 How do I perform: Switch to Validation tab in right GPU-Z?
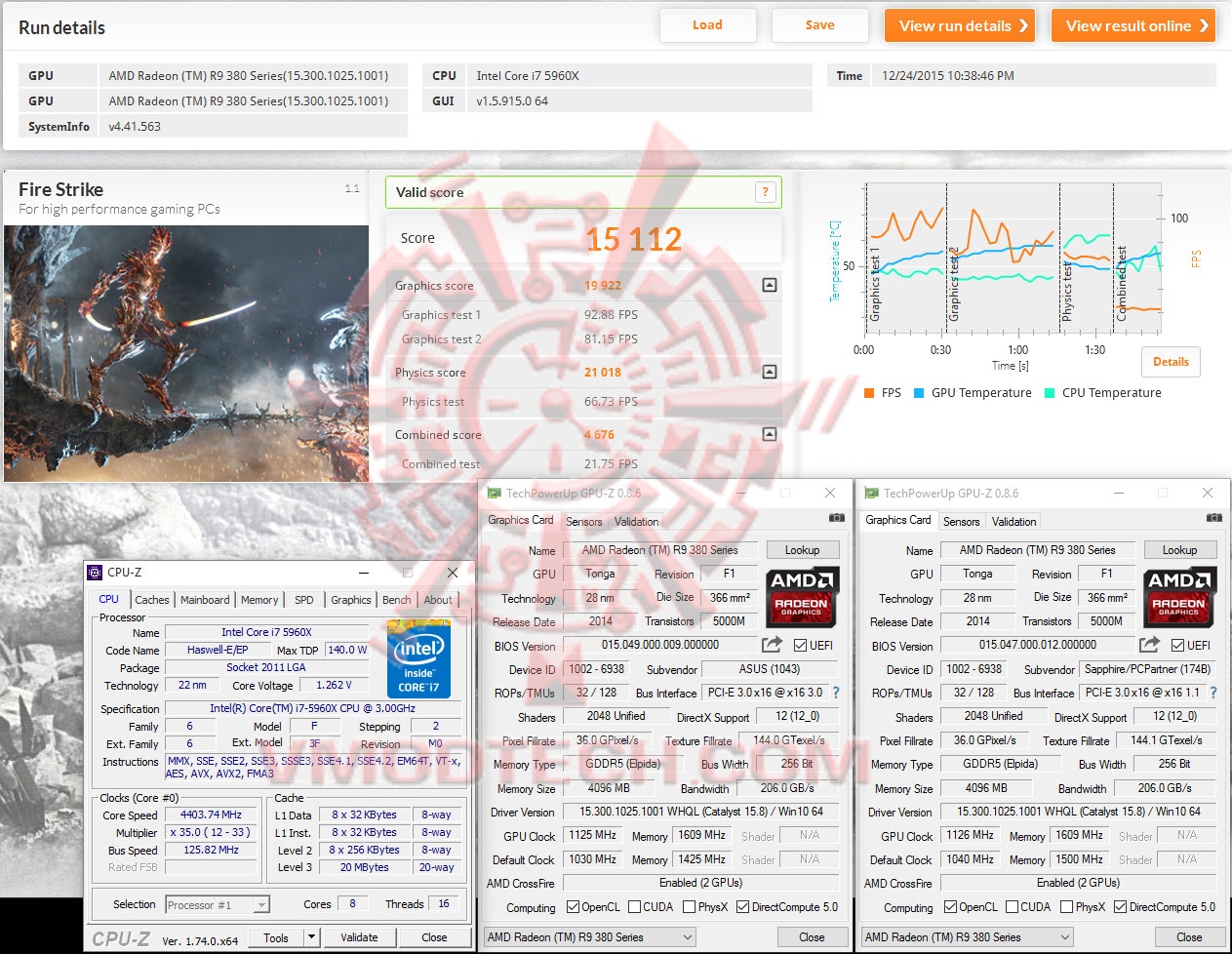[1014, 522]
